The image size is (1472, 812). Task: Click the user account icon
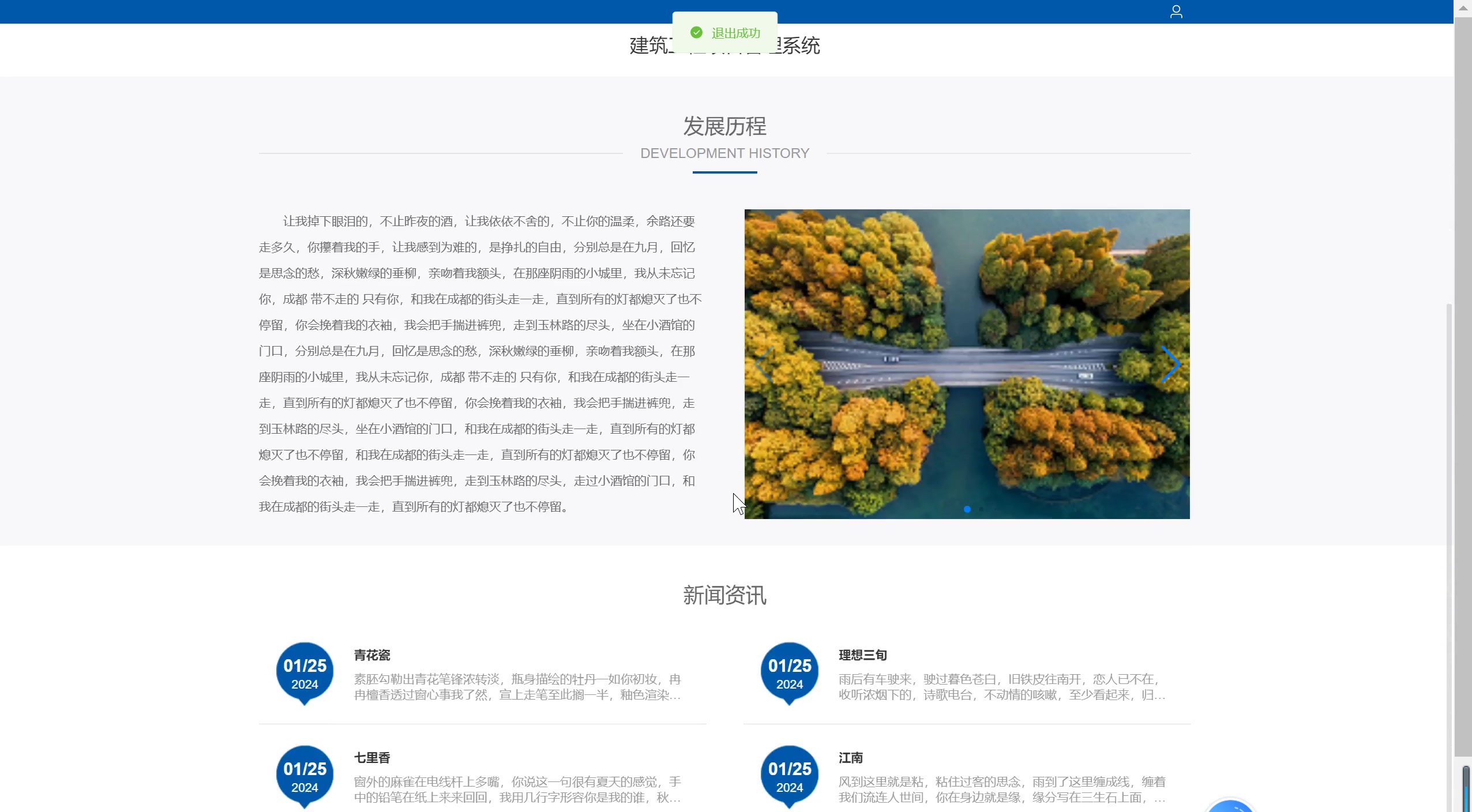pyautogui.click(x=1176, y=12)
